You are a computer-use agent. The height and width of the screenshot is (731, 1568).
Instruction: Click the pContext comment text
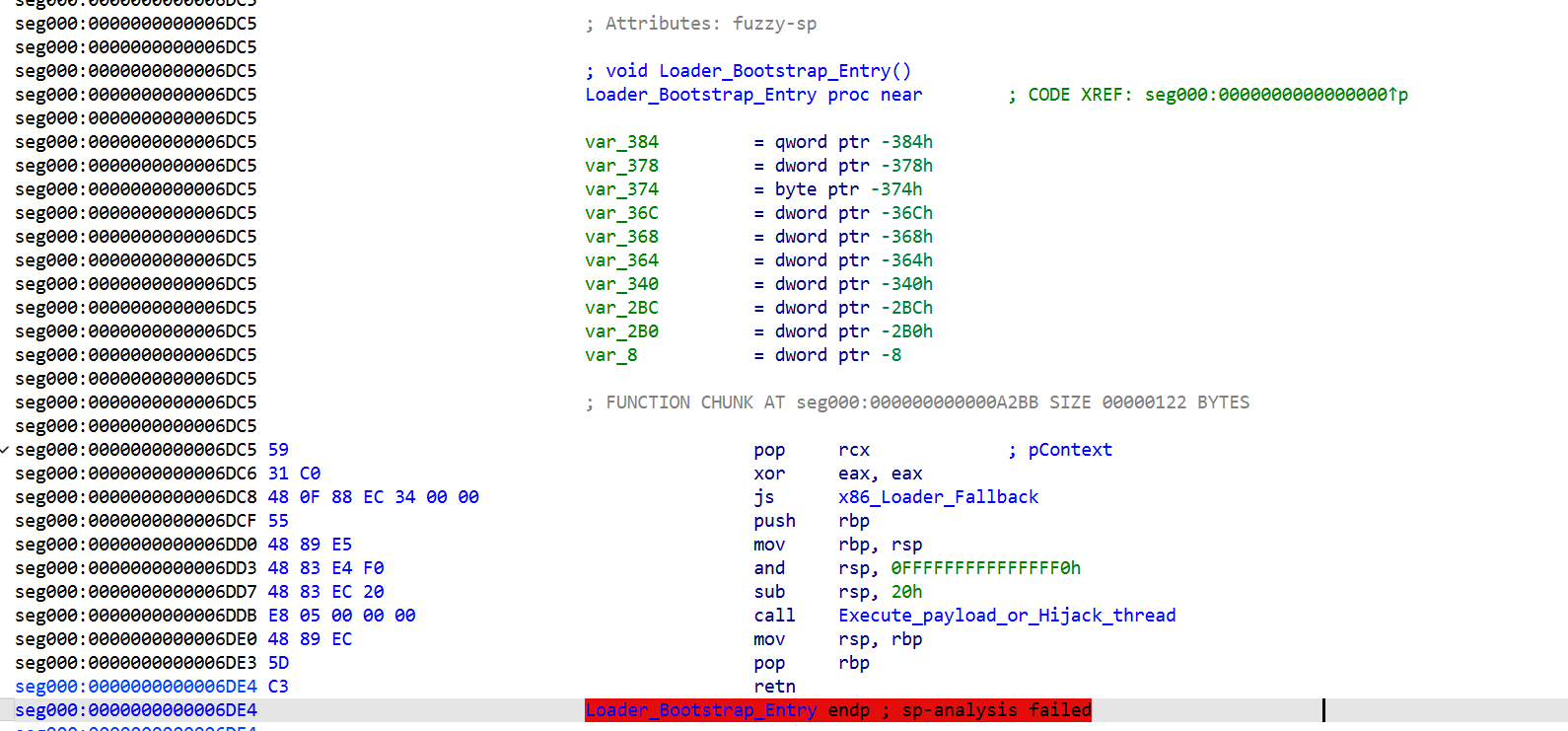tap(1069, 450)
